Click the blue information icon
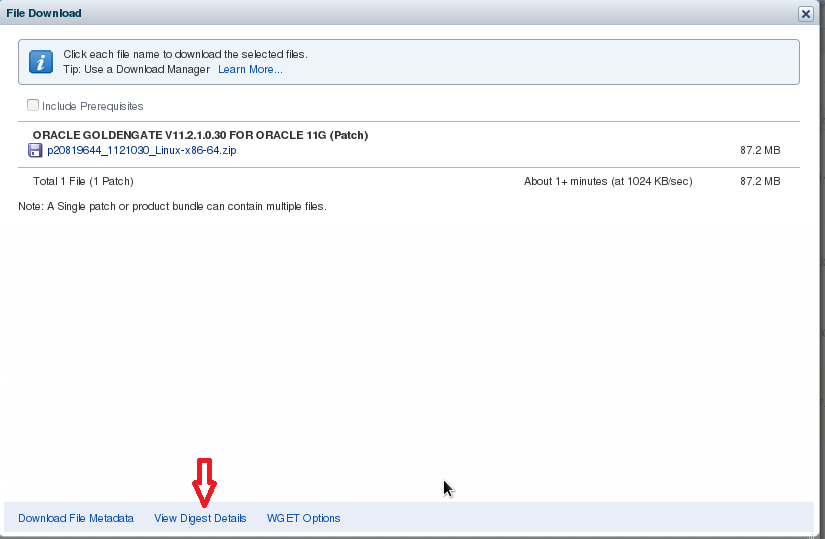This screenshot has width=825, height=539. (x=40, y=62)
